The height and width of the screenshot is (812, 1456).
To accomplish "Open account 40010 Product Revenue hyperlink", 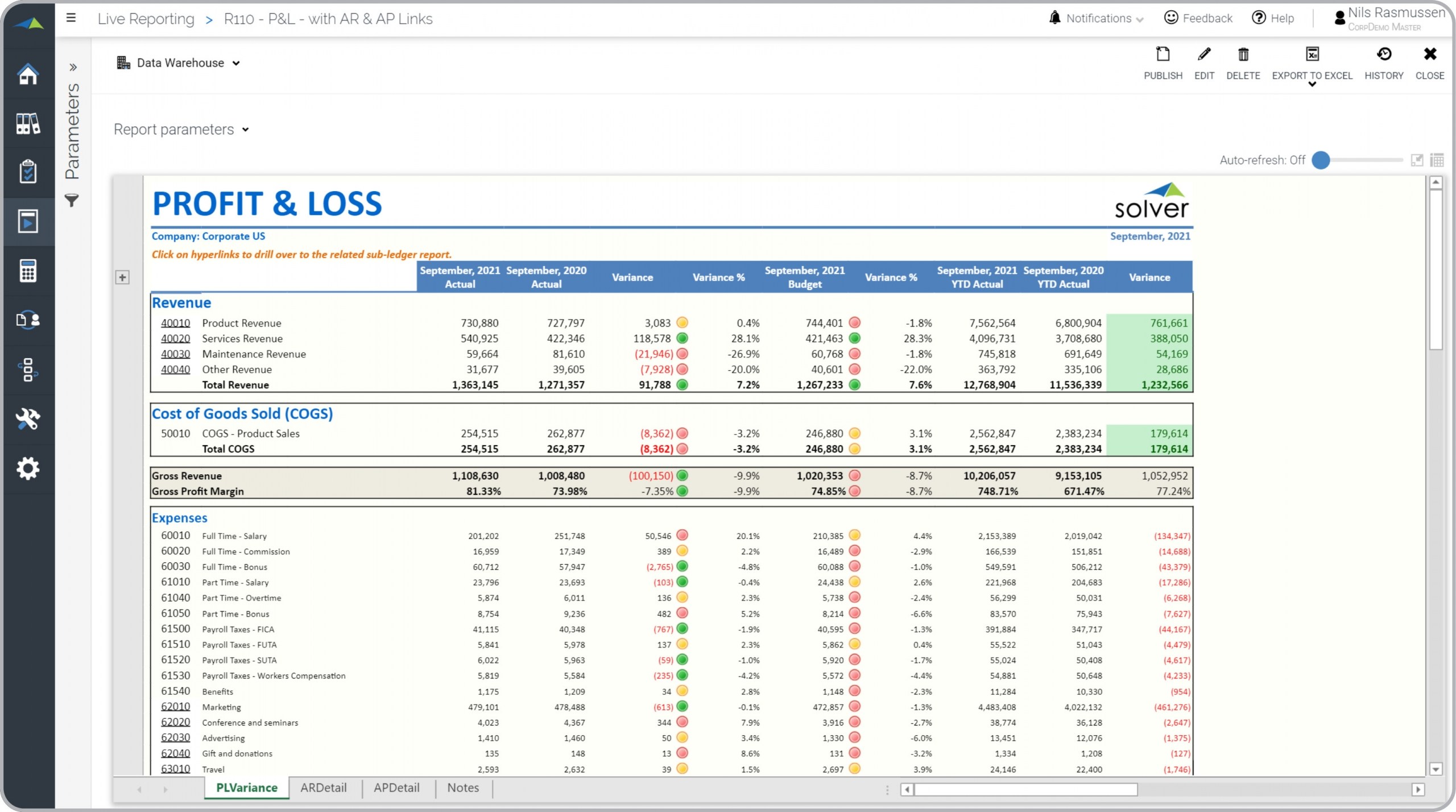I will coord(175,323).
